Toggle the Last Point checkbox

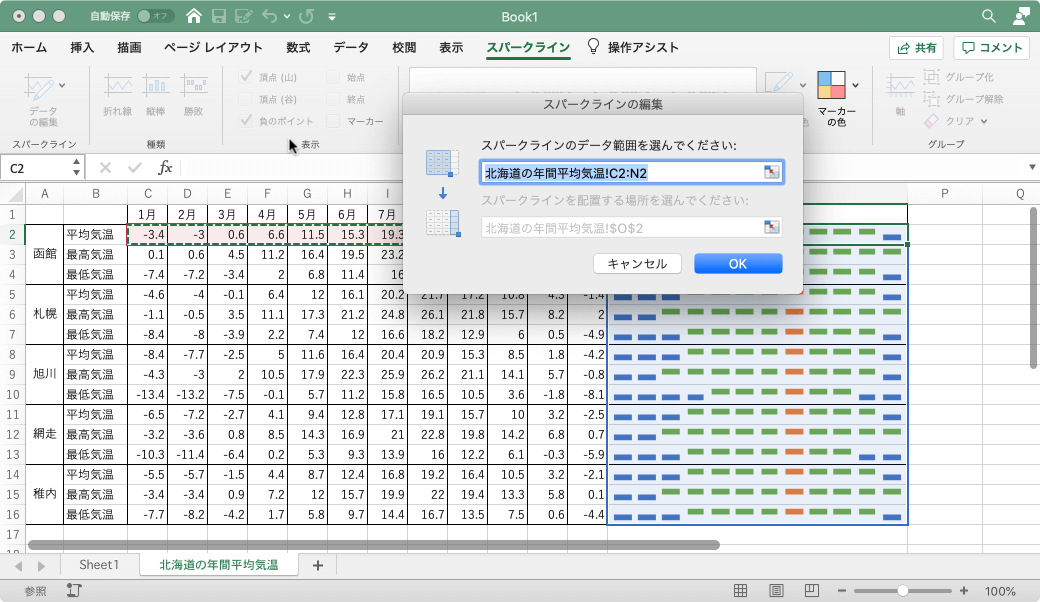[x=333, y=99]
